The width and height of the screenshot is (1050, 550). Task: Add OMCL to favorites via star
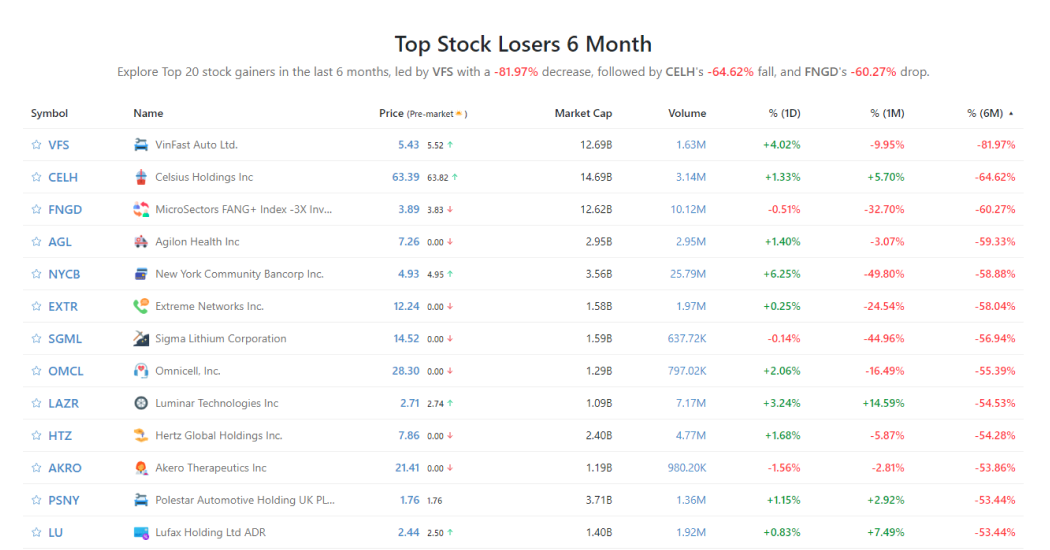point(36,370)
